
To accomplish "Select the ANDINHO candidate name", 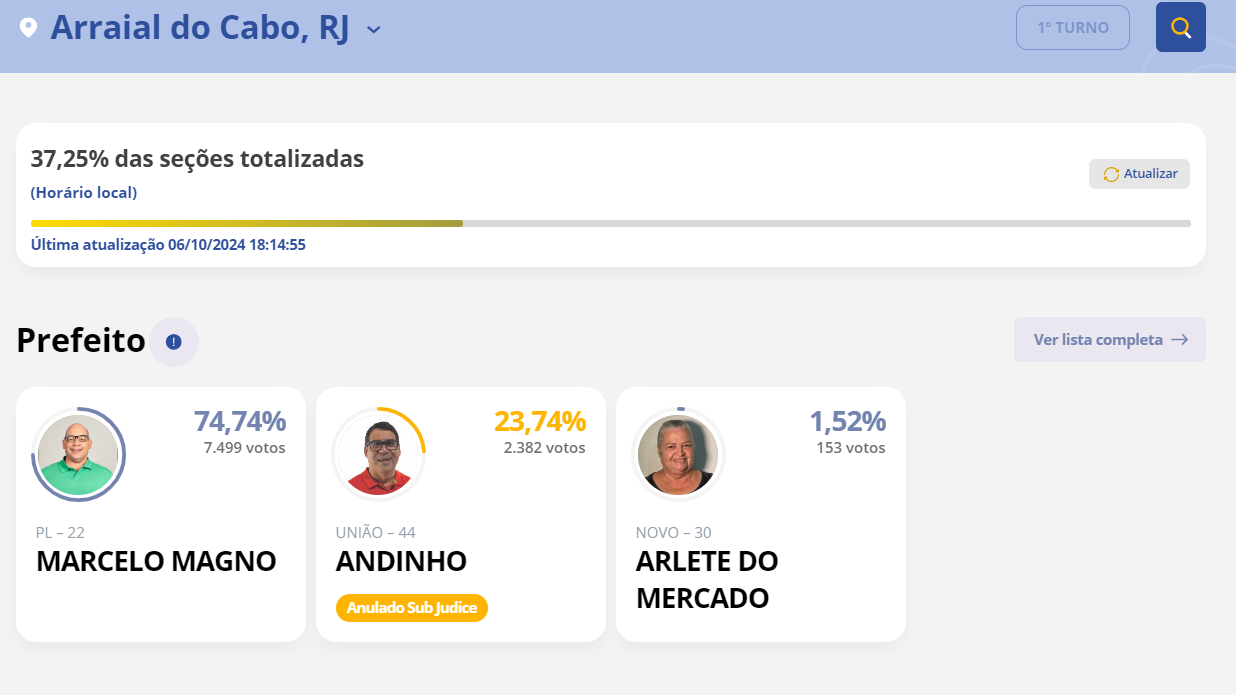I will tap(401, 561).
